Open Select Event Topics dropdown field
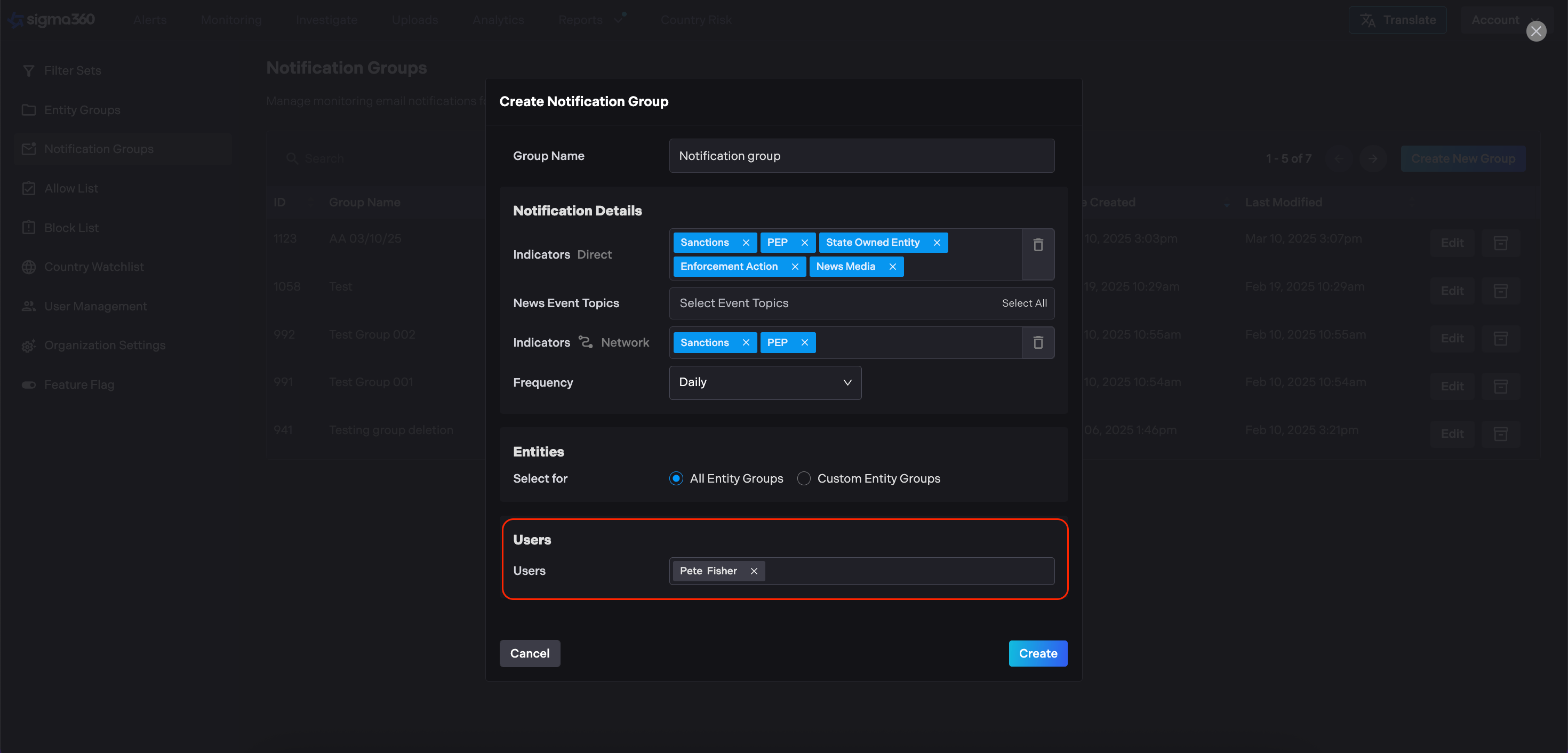This screenshot has width=1568, height=753. click(828, 303)
